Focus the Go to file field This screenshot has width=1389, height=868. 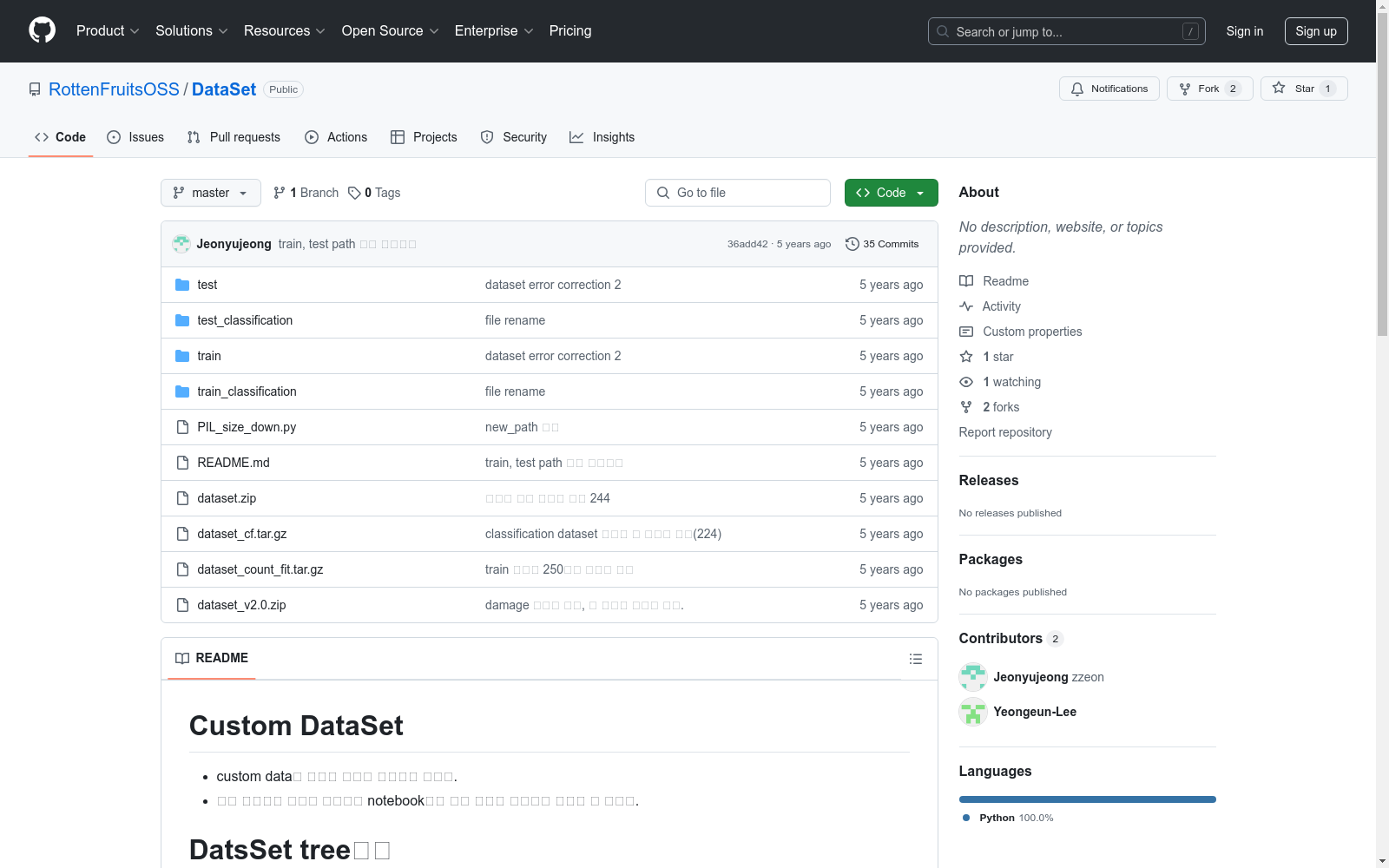(x=738, y=193)
